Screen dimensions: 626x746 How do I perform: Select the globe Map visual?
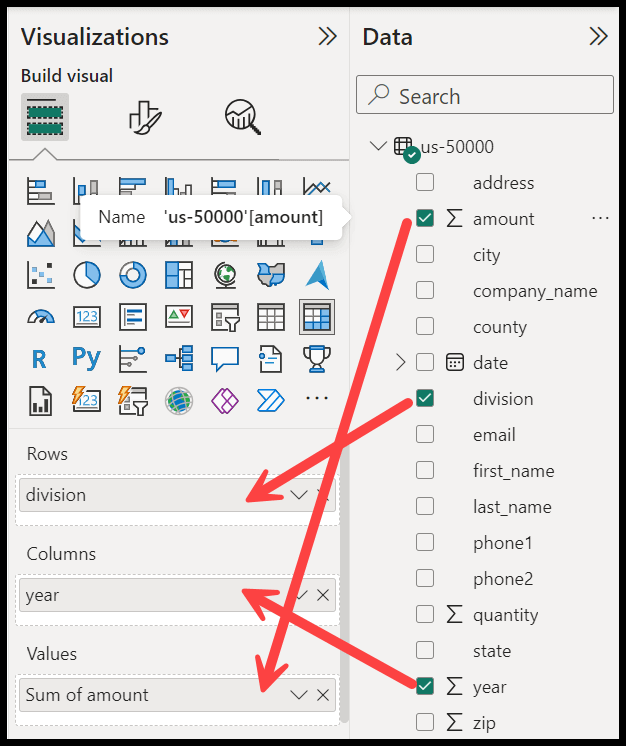[x=225, y=275]
